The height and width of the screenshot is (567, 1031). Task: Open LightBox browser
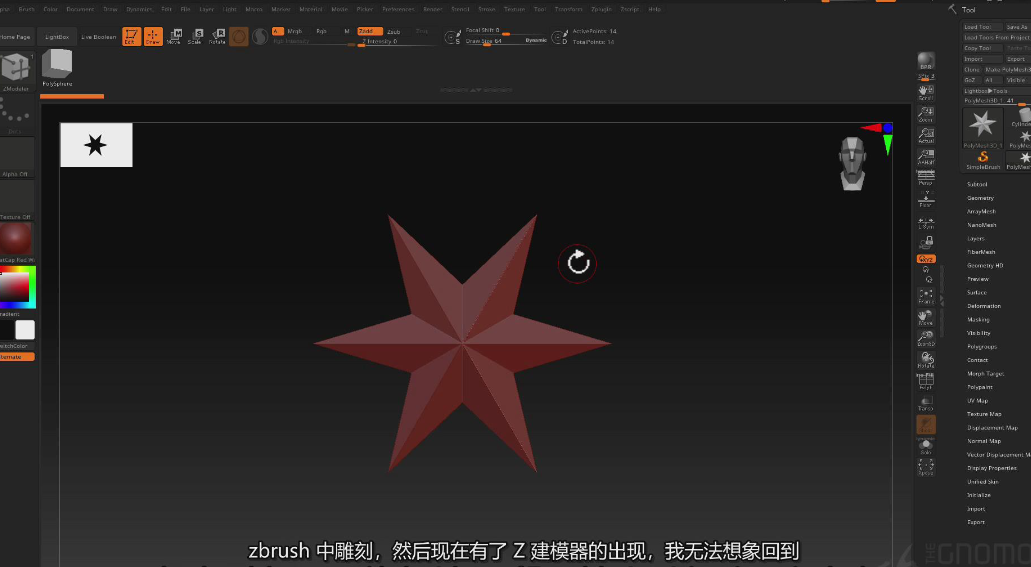(x=57, y=37)
